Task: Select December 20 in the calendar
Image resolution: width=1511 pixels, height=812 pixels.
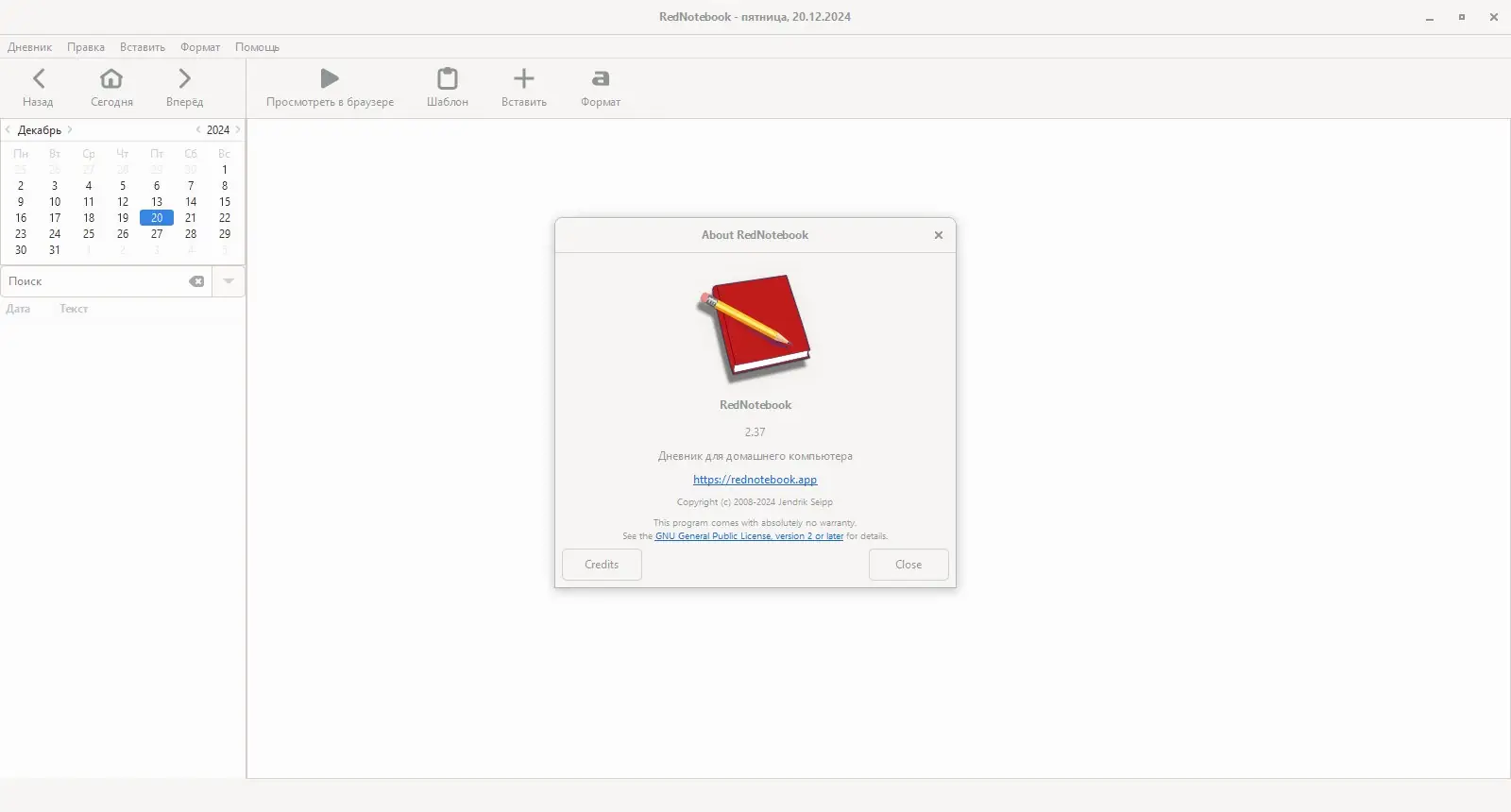Action: 157,218
